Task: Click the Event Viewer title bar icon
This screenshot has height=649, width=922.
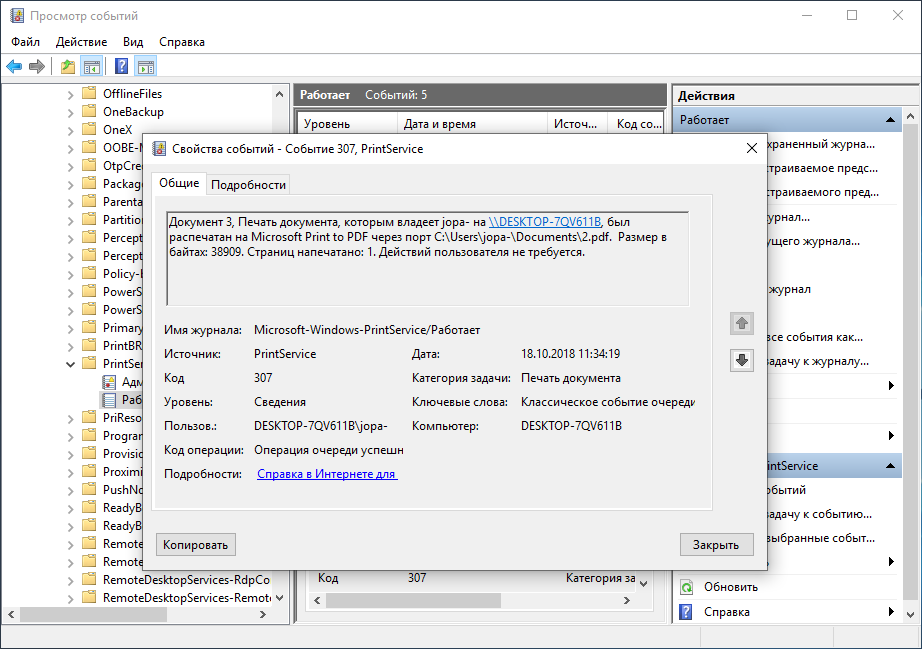Action: [x=17, y=15]
